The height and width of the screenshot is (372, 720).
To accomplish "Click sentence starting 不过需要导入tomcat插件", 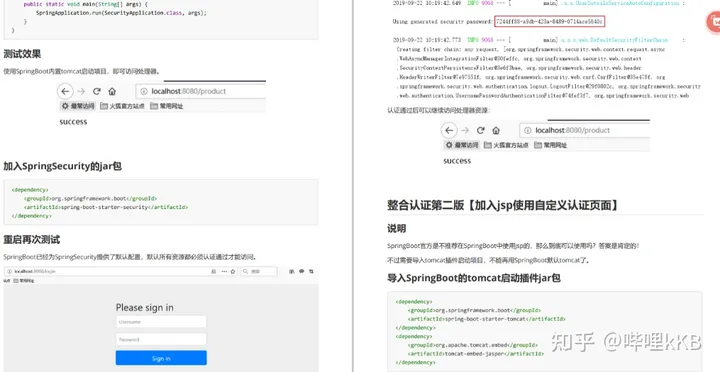I will pyautogui.click(x=488, y=260).
